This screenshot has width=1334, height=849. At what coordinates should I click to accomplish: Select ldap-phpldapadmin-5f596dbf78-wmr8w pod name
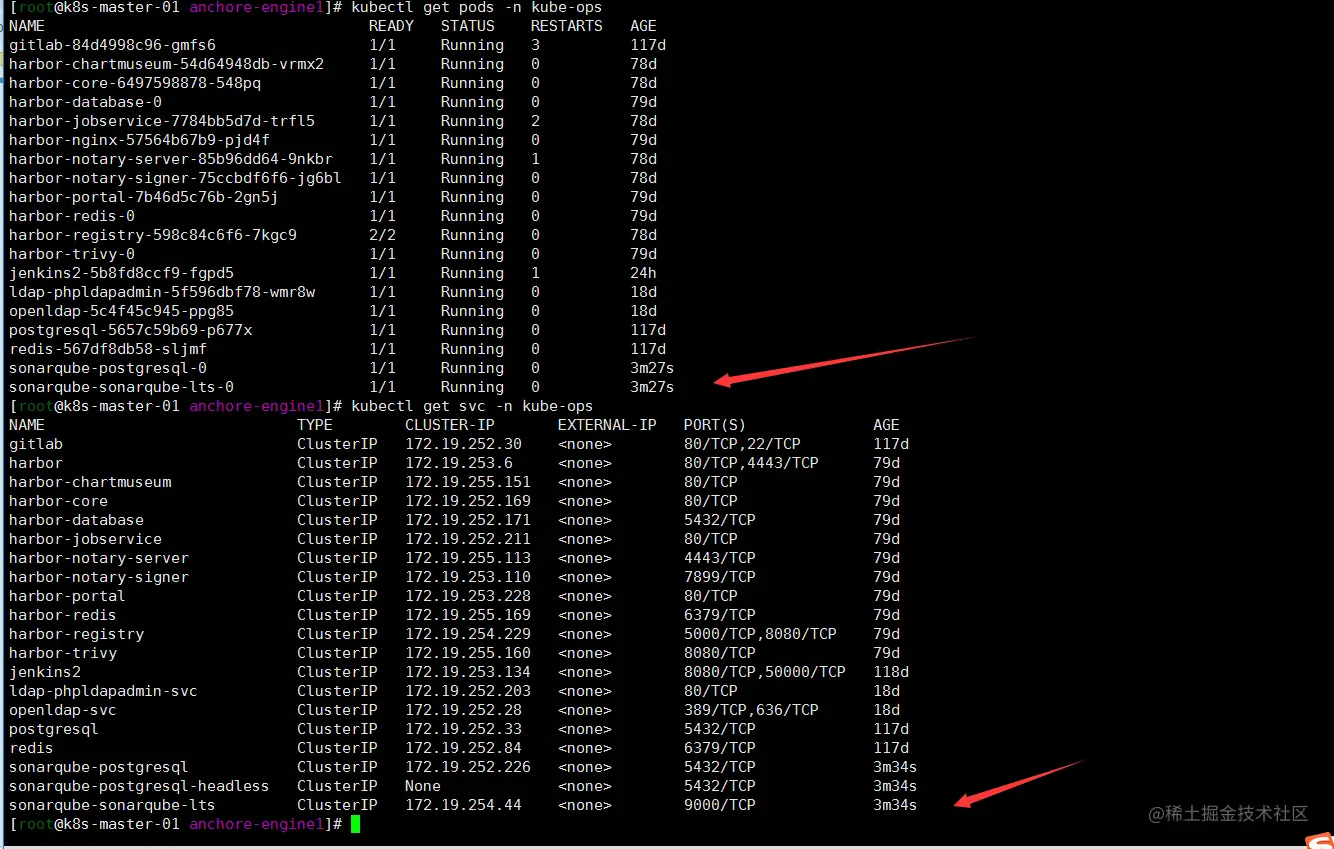(162, 292)
